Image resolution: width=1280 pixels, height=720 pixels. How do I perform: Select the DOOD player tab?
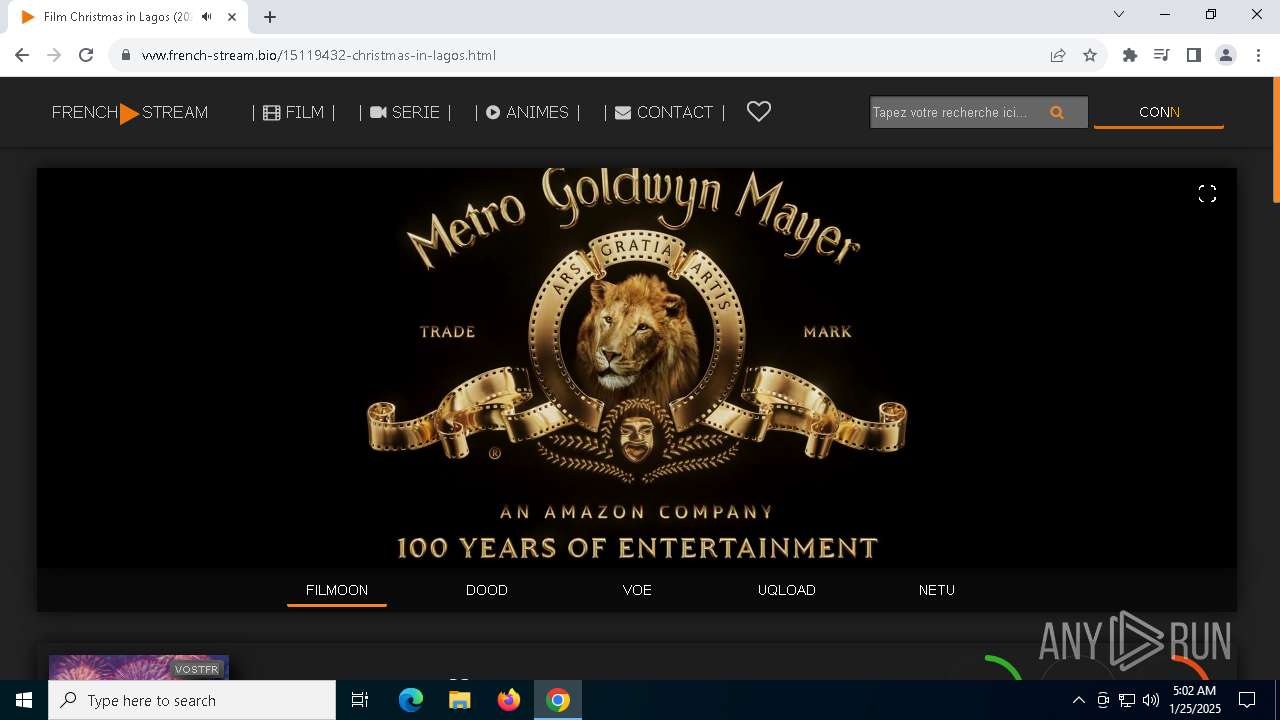(487, 590)
